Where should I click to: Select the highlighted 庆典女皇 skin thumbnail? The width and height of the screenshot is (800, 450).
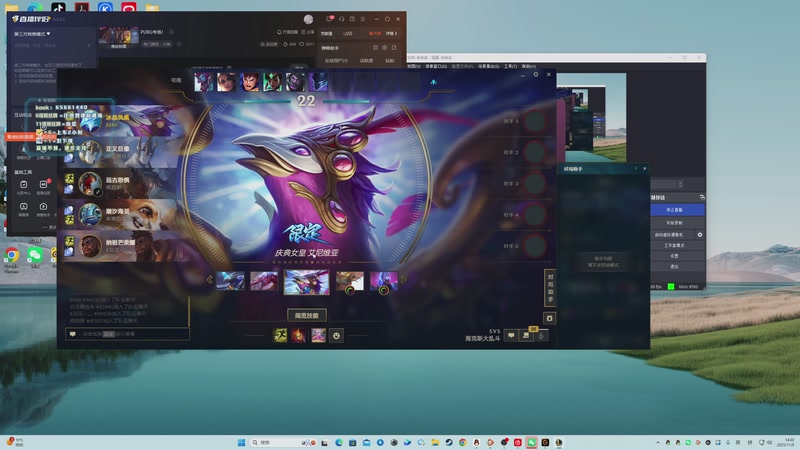coord(306,282)
